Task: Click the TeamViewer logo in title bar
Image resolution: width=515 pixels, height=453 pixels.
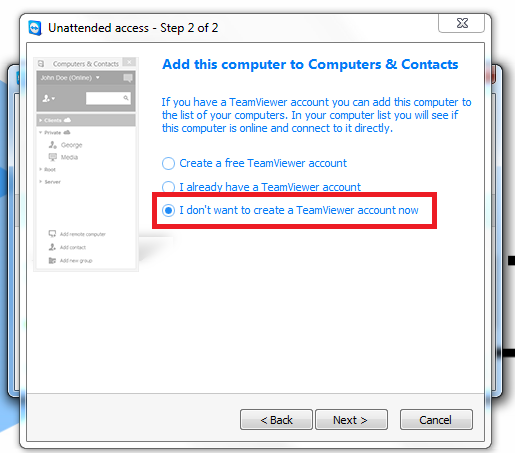Action: coord(35,28)
